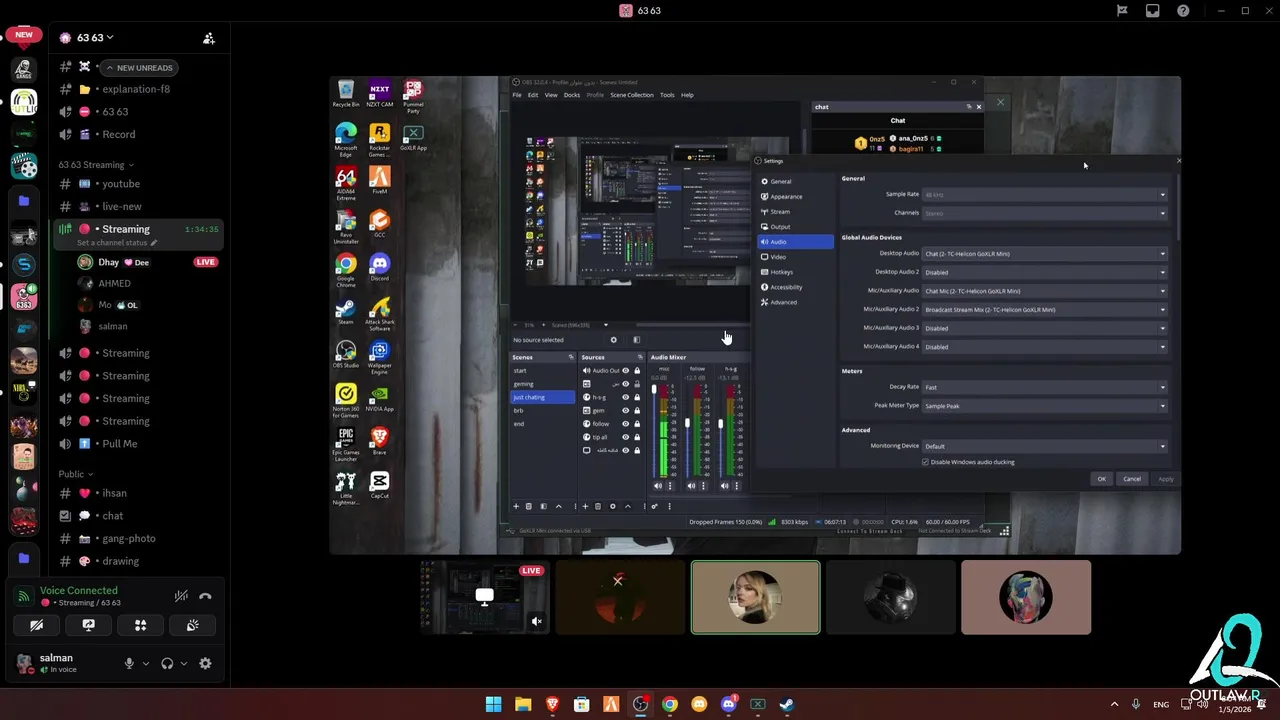
Task: Open the Help question mark icon
Action: [1183, 11]
